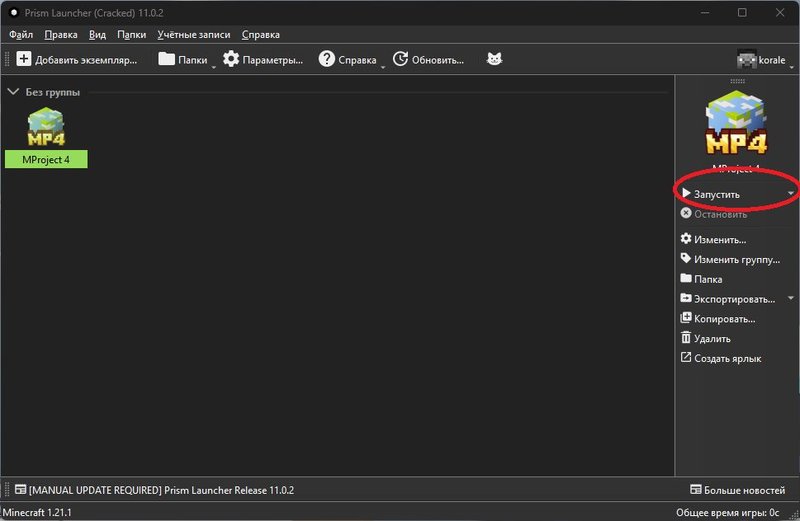This screenshot has width=800, height=521.
Task: Collapse the Без группы group
Action: (x=13, y=91)
